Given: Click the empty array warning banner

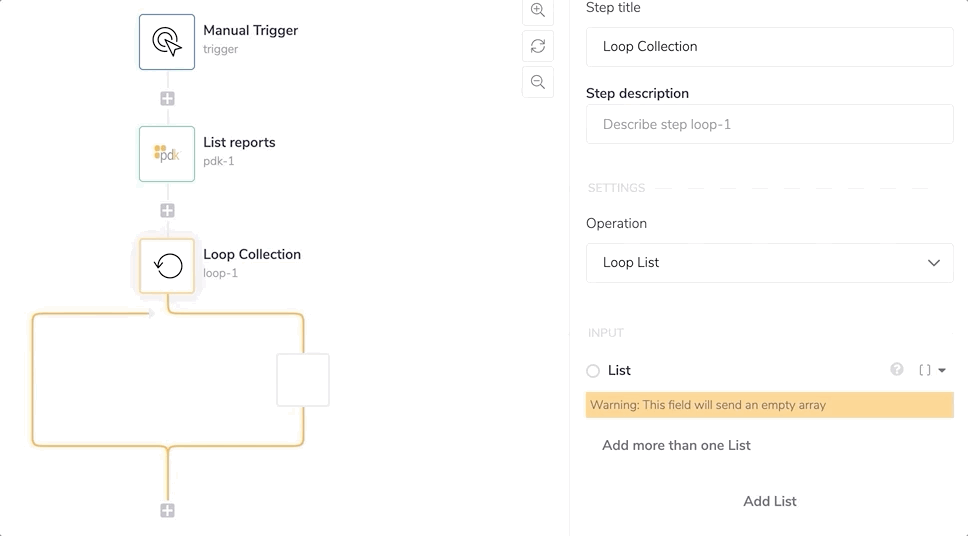Looking at the screenshot, I should click(769, 405).
